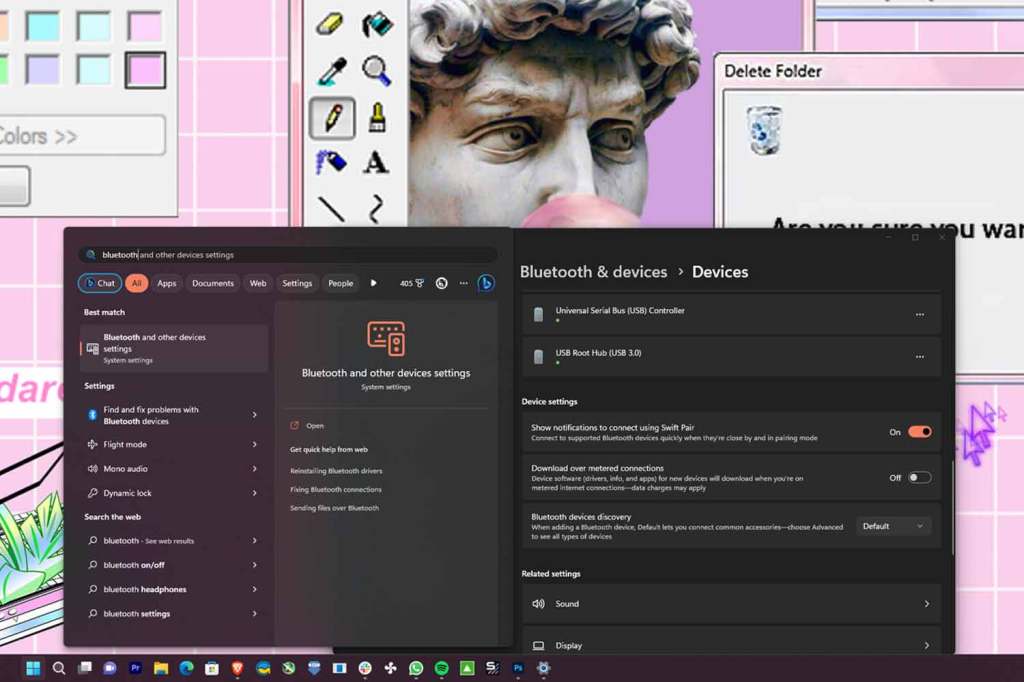Click the large Bluetooth devices settings icon
Image resolution: width=1024 pixels, height=682 pixels.
click(x=386, y=338)
